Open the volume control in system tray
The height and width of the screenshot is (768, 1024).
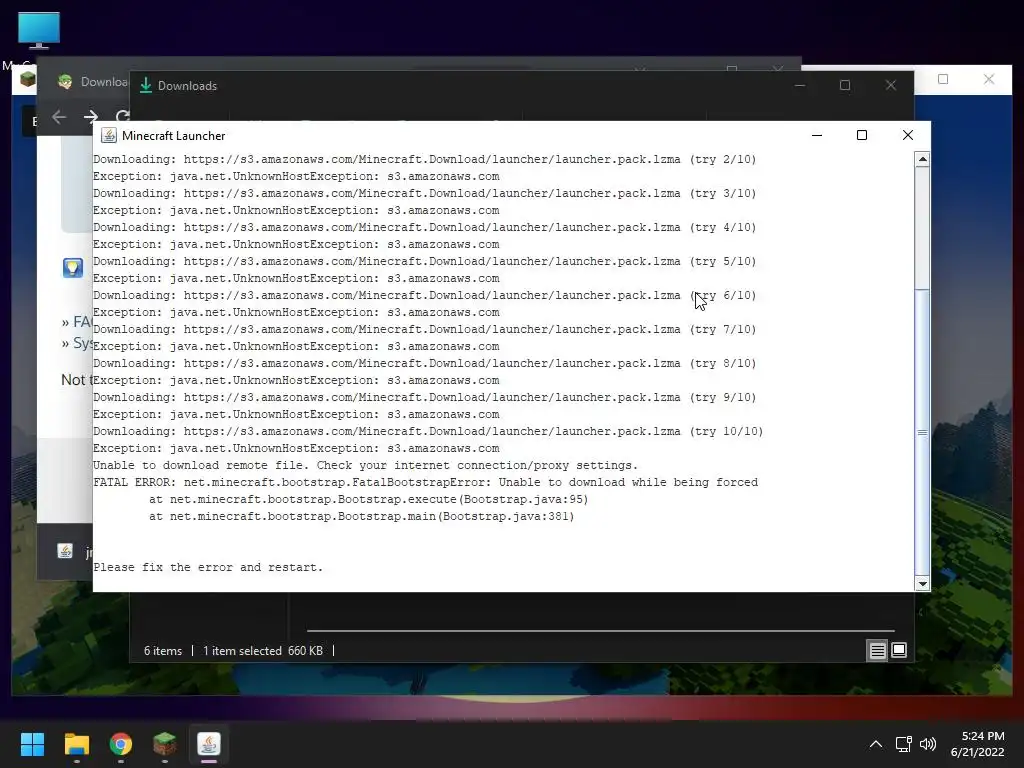point(927,744)
